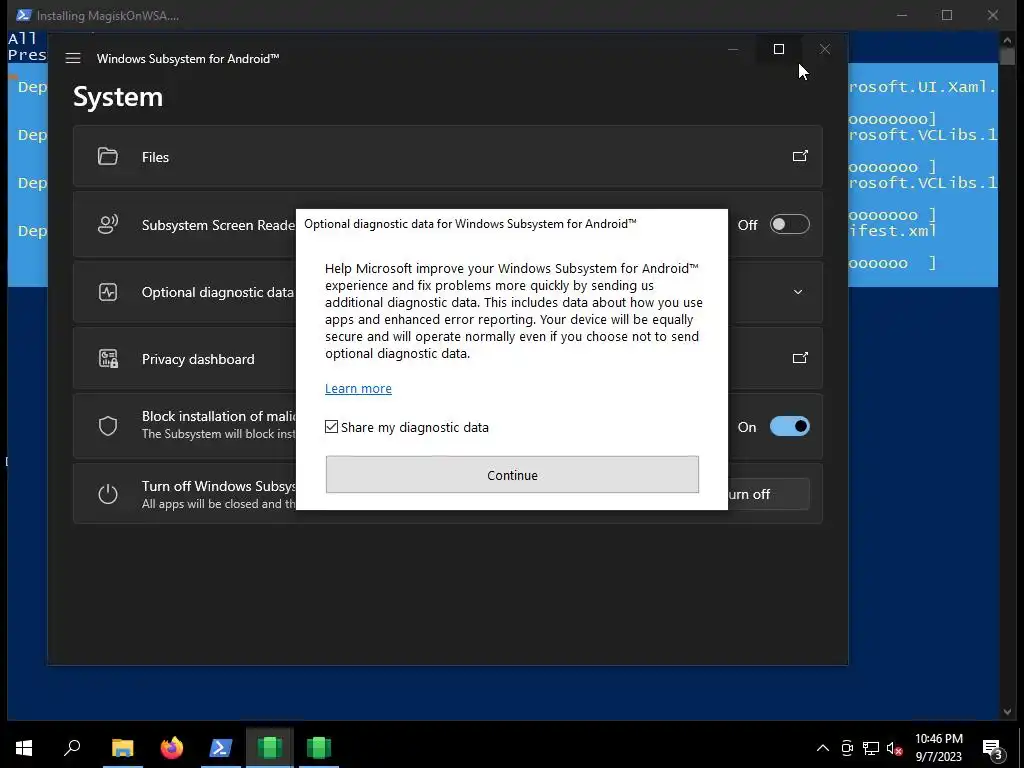Viewport: 1024px width, 768px height.
Task: Click the System heading text
Action: tap(118, 97)
